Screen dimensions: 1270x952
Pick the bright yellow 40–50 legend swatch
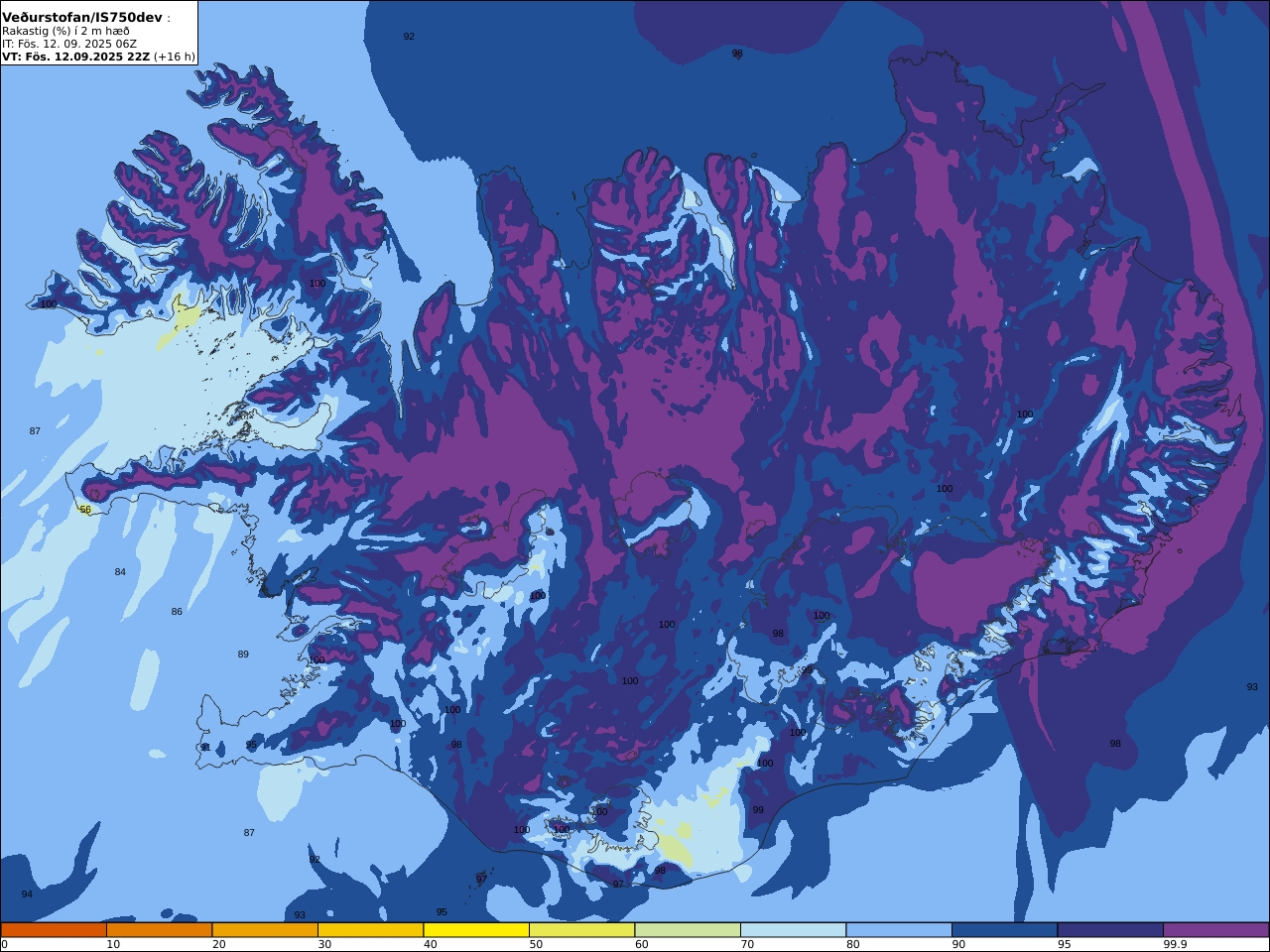pyautogui.click(x=476, y=930)
